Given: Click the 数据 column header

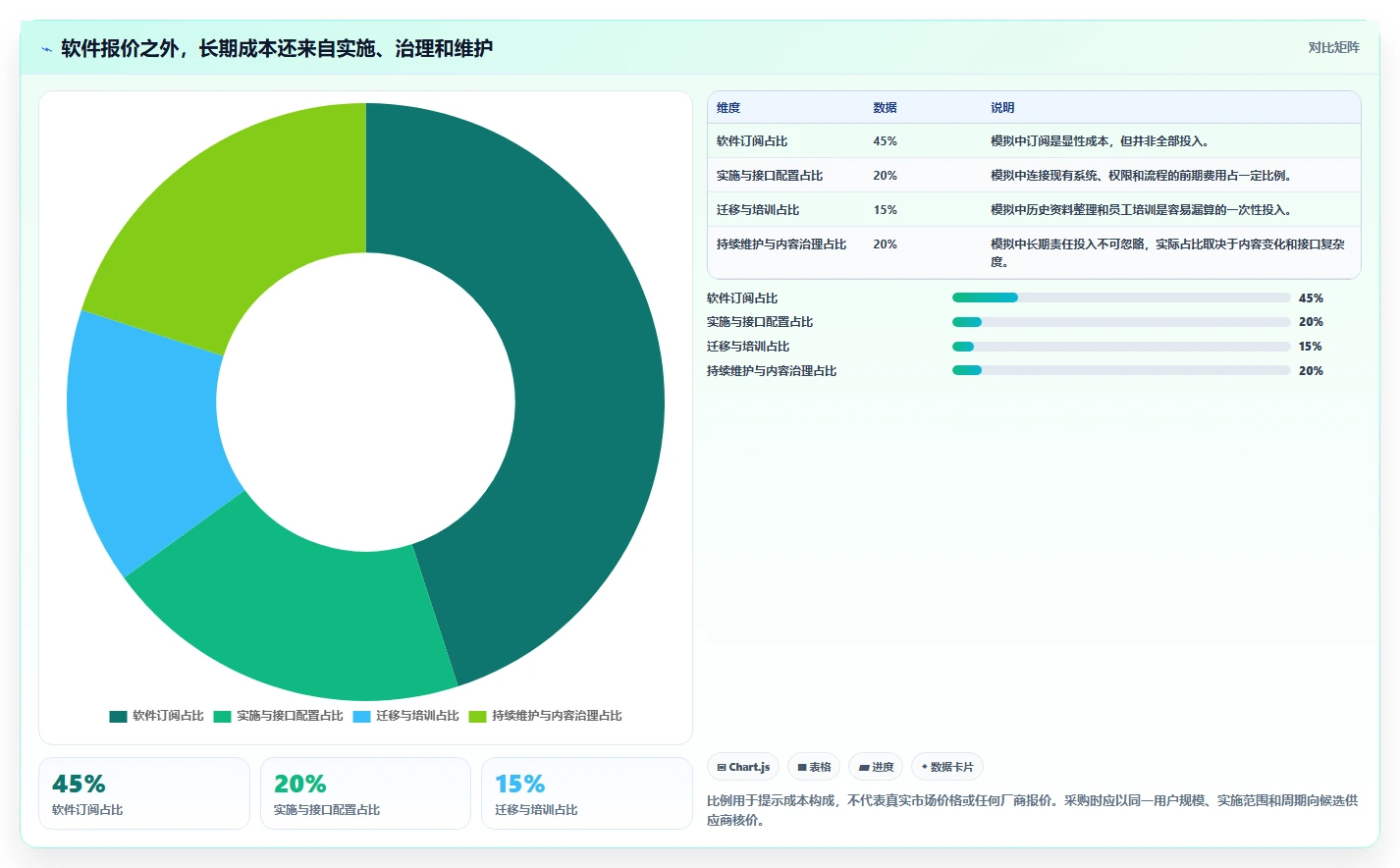Looking at the screenshot, I should coord(885,108).
